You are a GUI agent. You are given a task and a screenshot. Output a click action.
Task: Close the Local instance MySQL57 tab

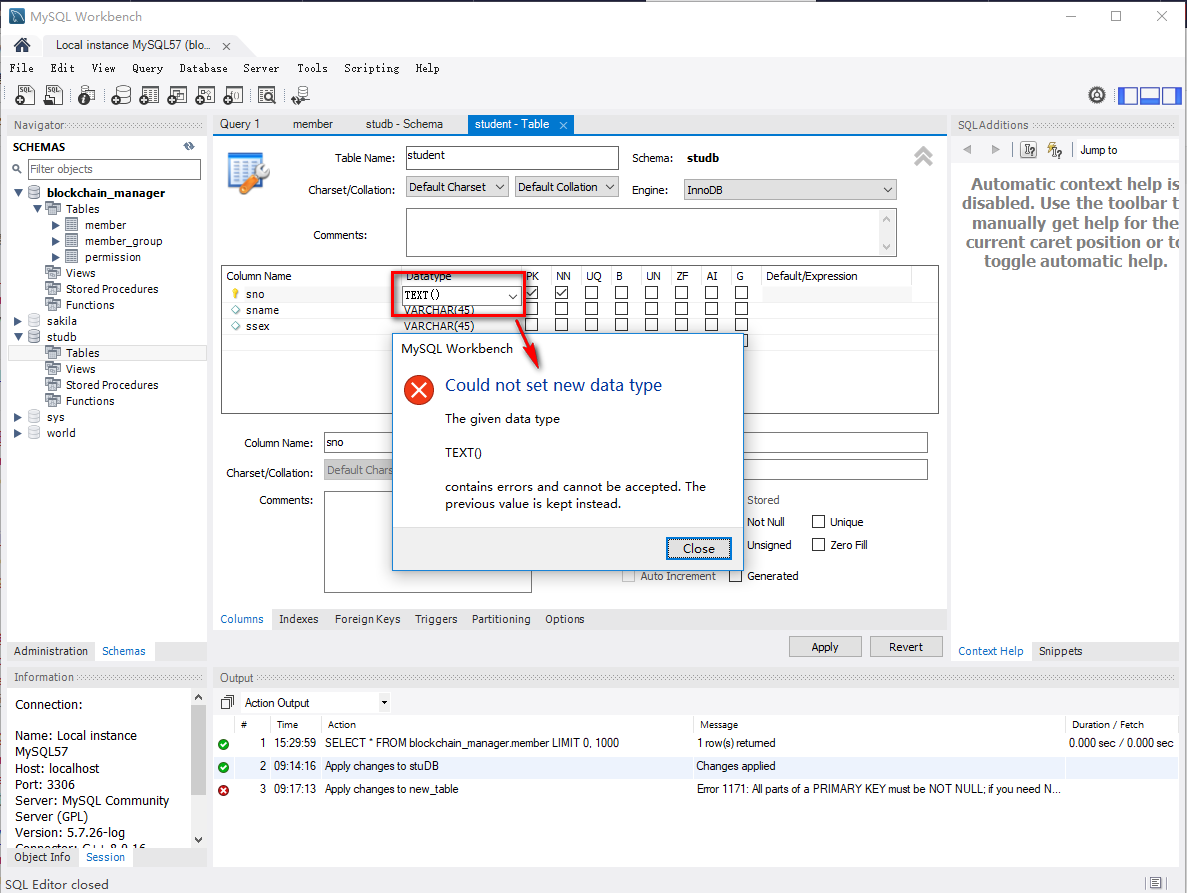226,46
